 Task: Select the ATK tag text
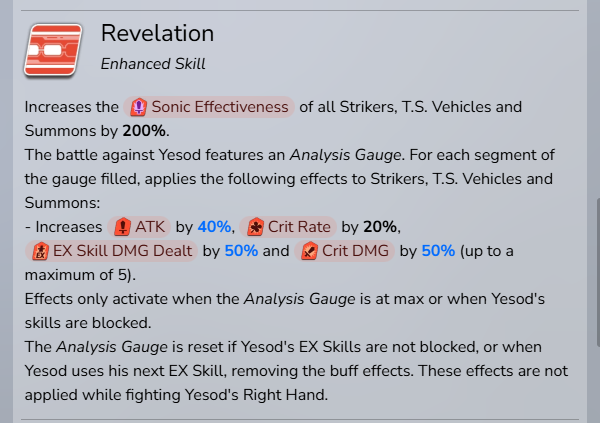point(150,226)
